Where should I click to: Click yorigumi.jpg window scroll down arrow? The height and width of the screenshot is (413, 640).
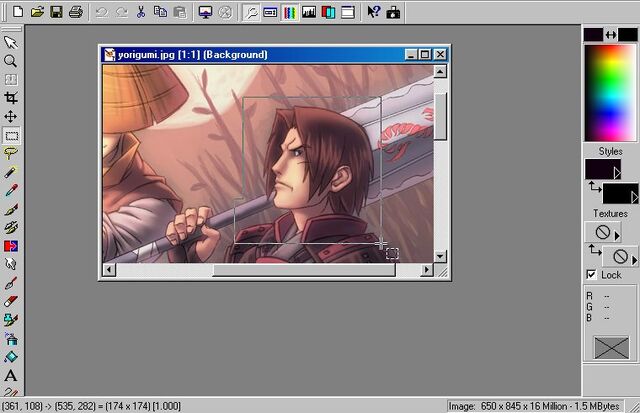tap(440, 256)
